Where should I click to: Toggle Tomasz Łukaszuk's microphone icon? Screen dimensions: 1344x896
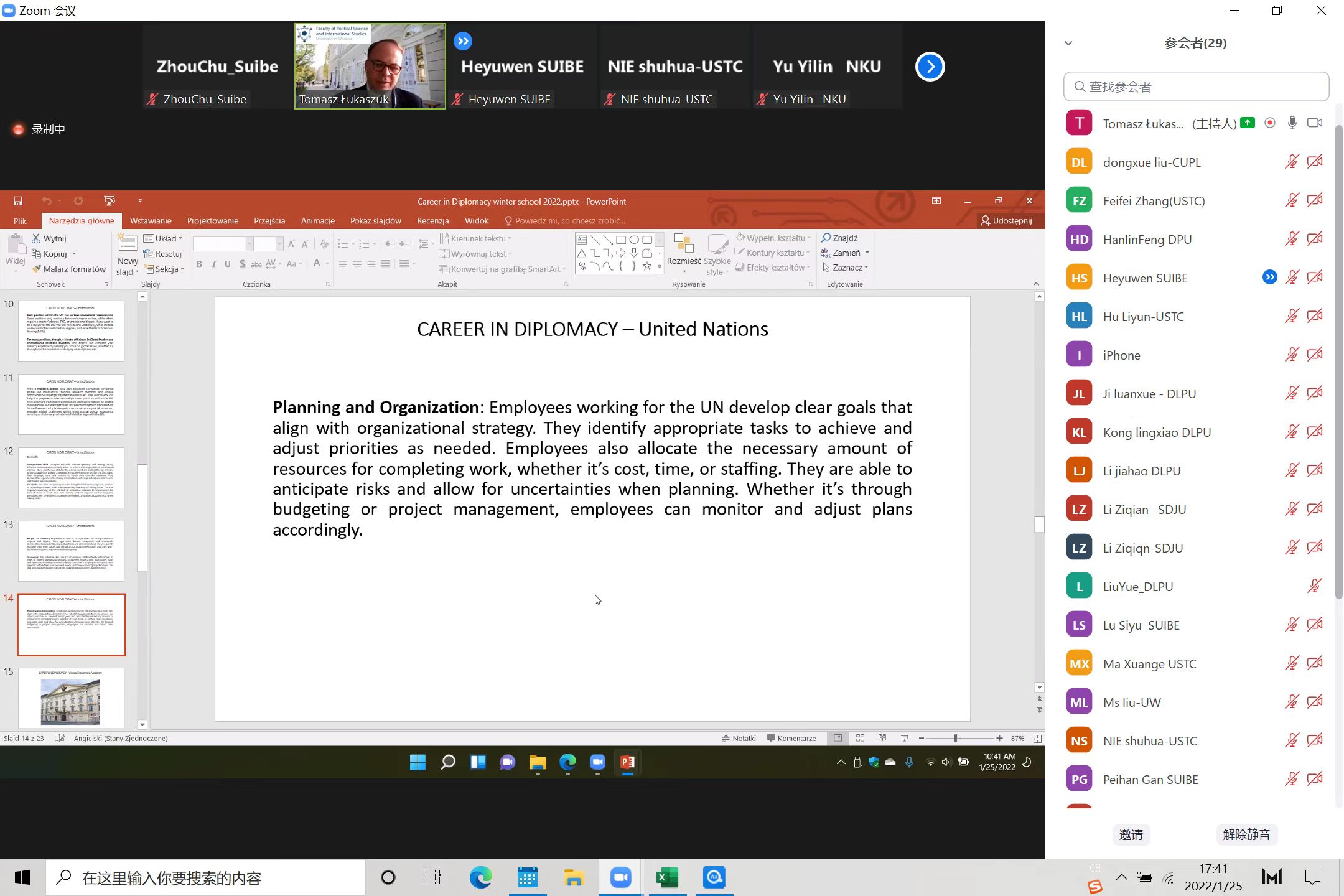(1292, 123)
